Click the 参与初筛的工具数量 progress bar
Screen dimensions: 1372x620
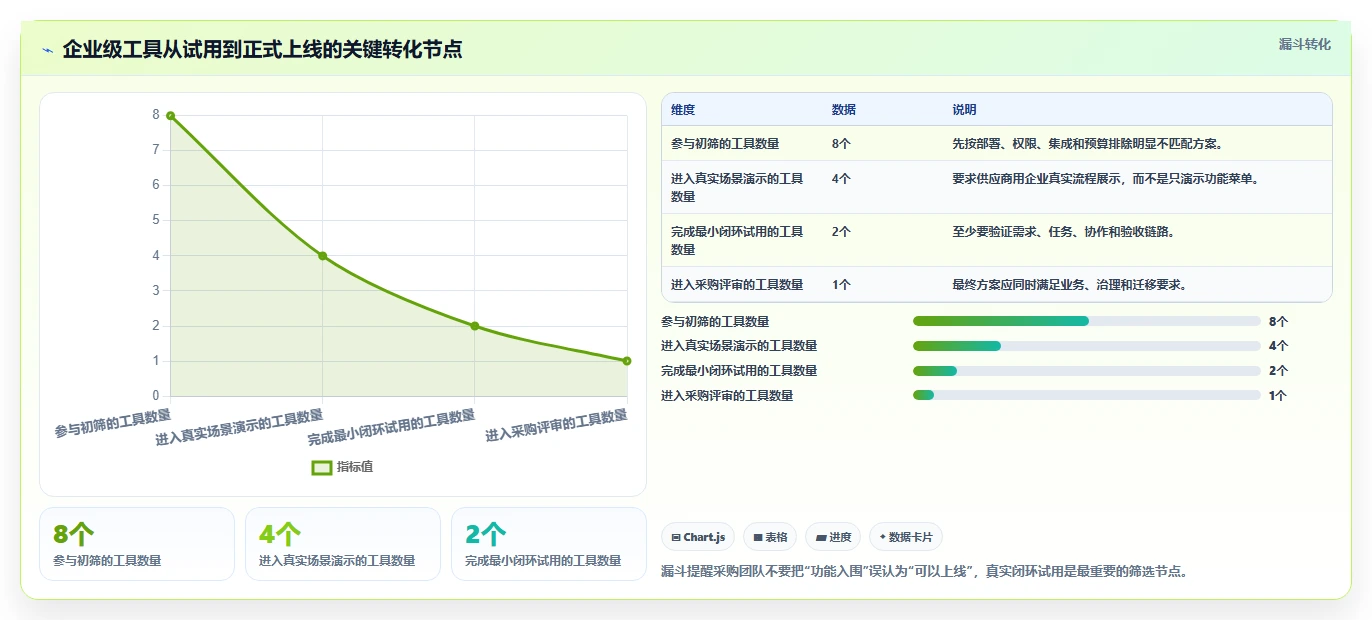pos(1087,321)
